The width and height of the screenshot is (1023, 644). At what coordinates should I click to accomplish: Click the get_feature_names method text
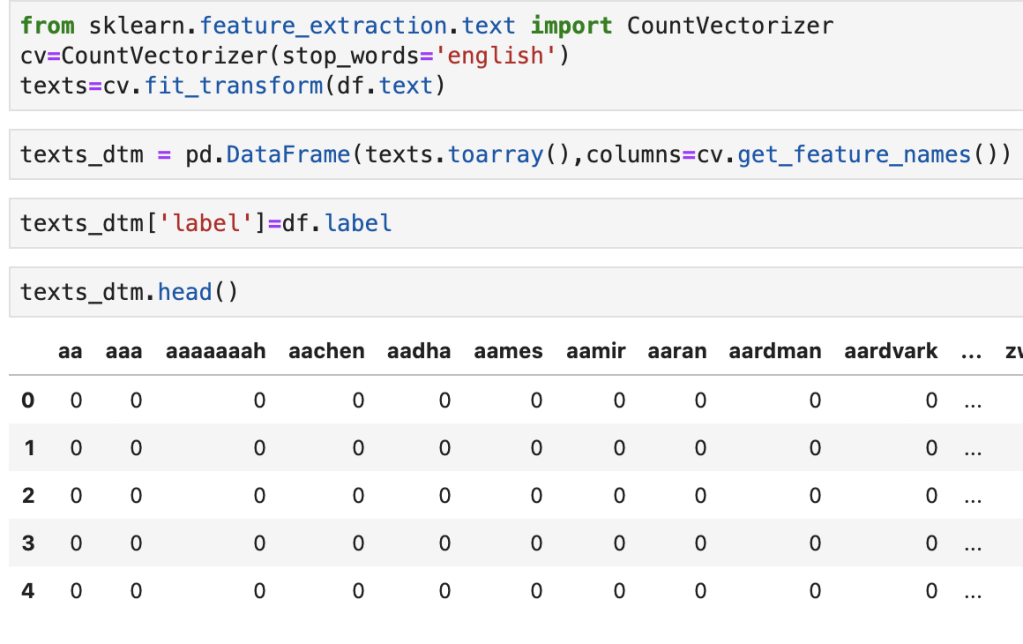point(853,155)
